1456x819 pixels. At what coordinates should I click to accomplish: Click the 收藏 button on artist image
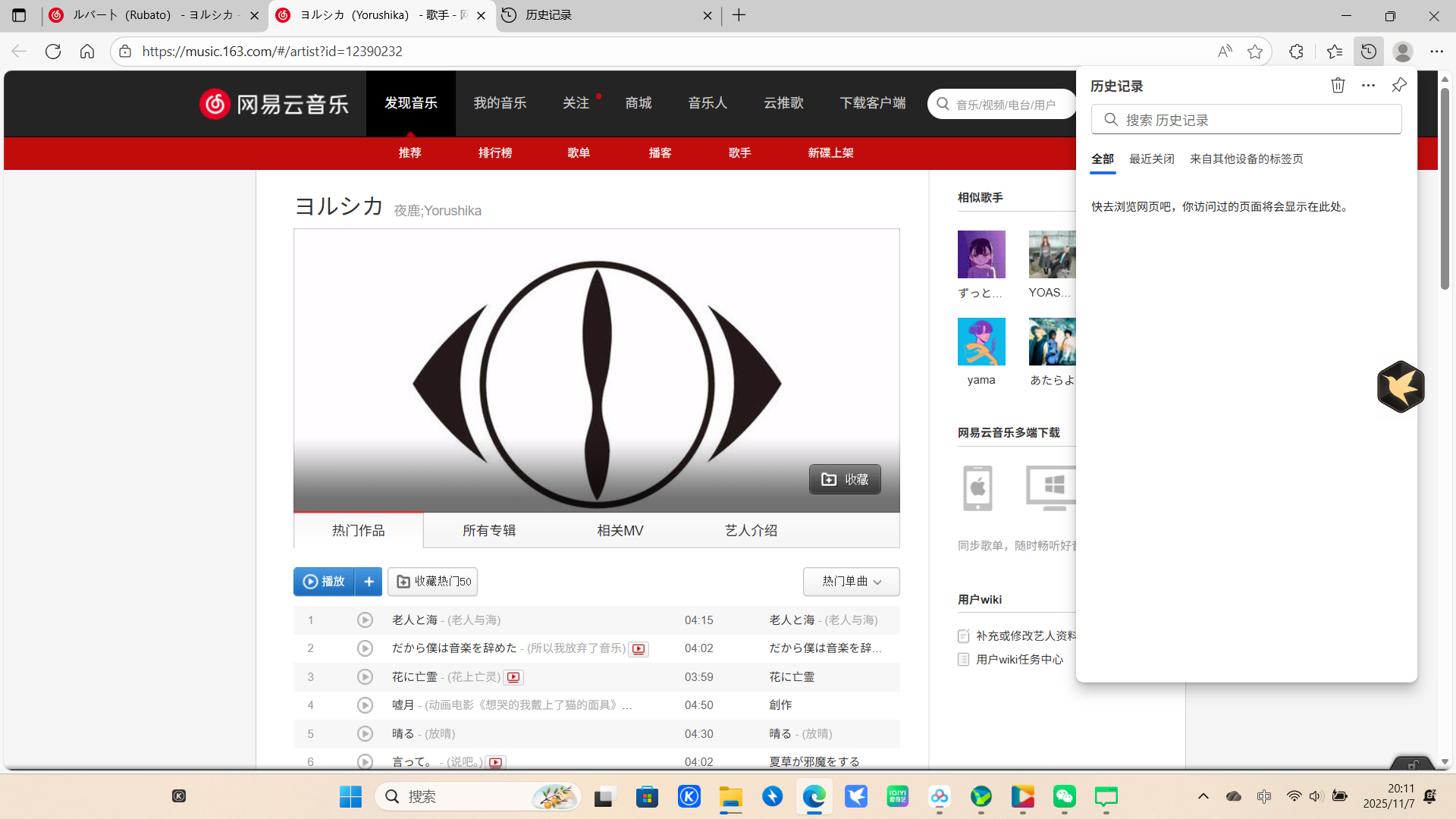click(845, 479)
